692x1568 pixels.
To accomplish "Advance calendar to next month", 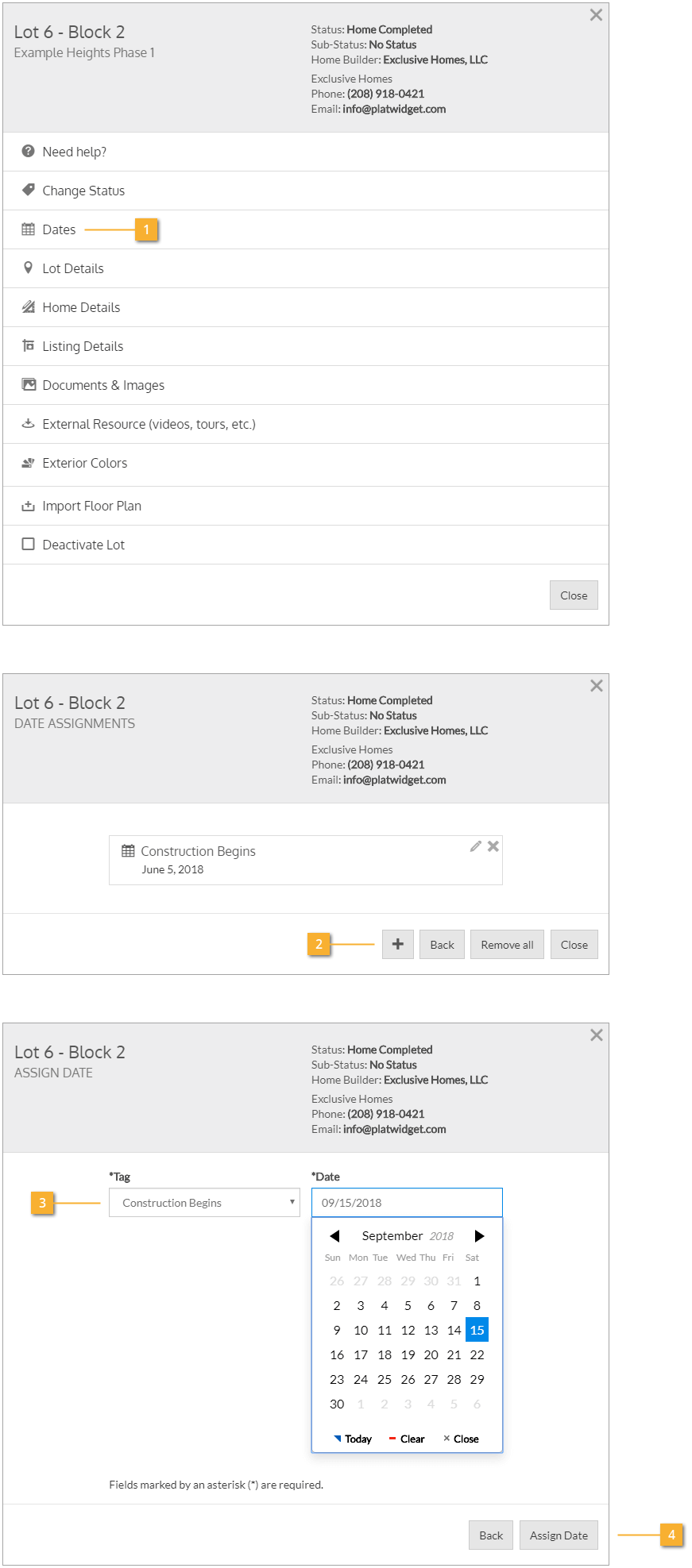I will point(479,1236).
